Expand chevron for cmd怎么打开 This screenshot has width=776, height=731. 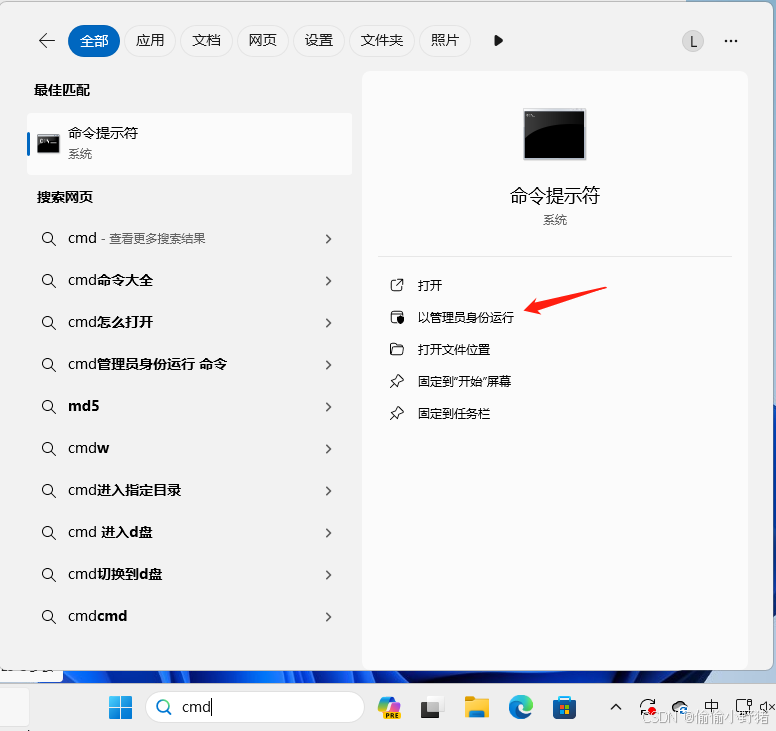point(328,323)
